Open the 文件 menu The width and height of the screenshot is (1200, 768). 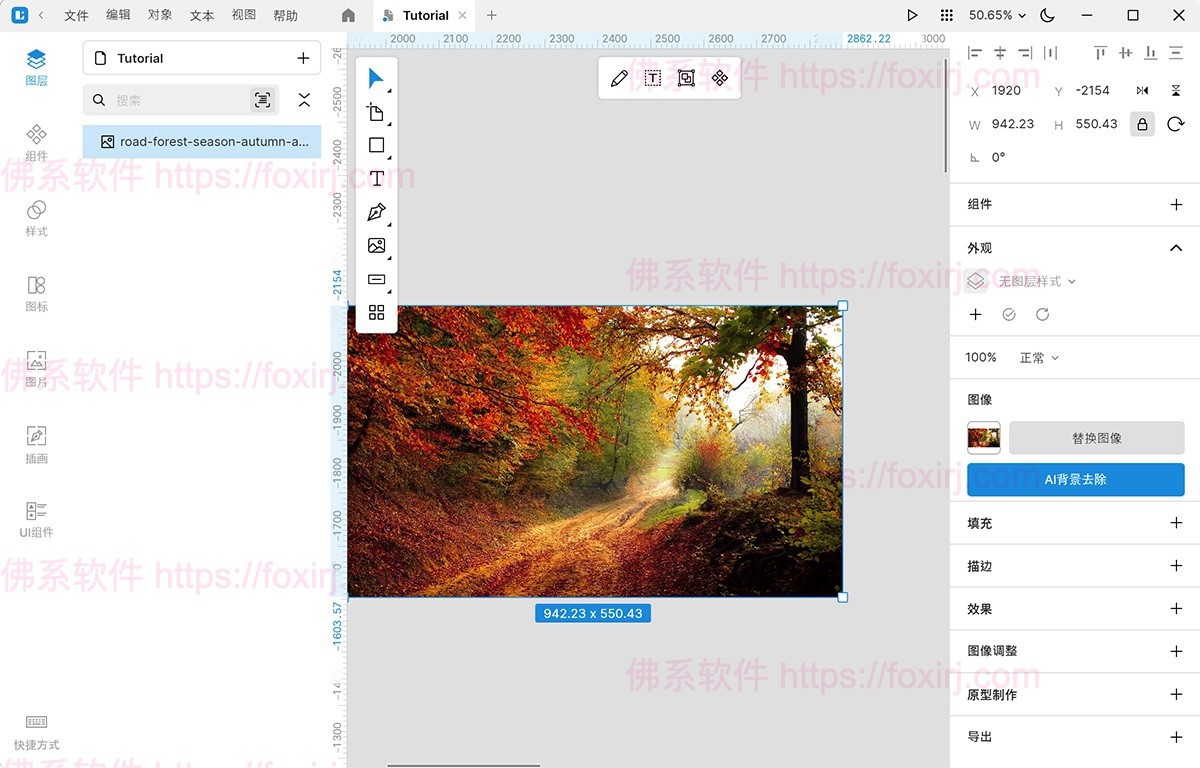point(76,15)
